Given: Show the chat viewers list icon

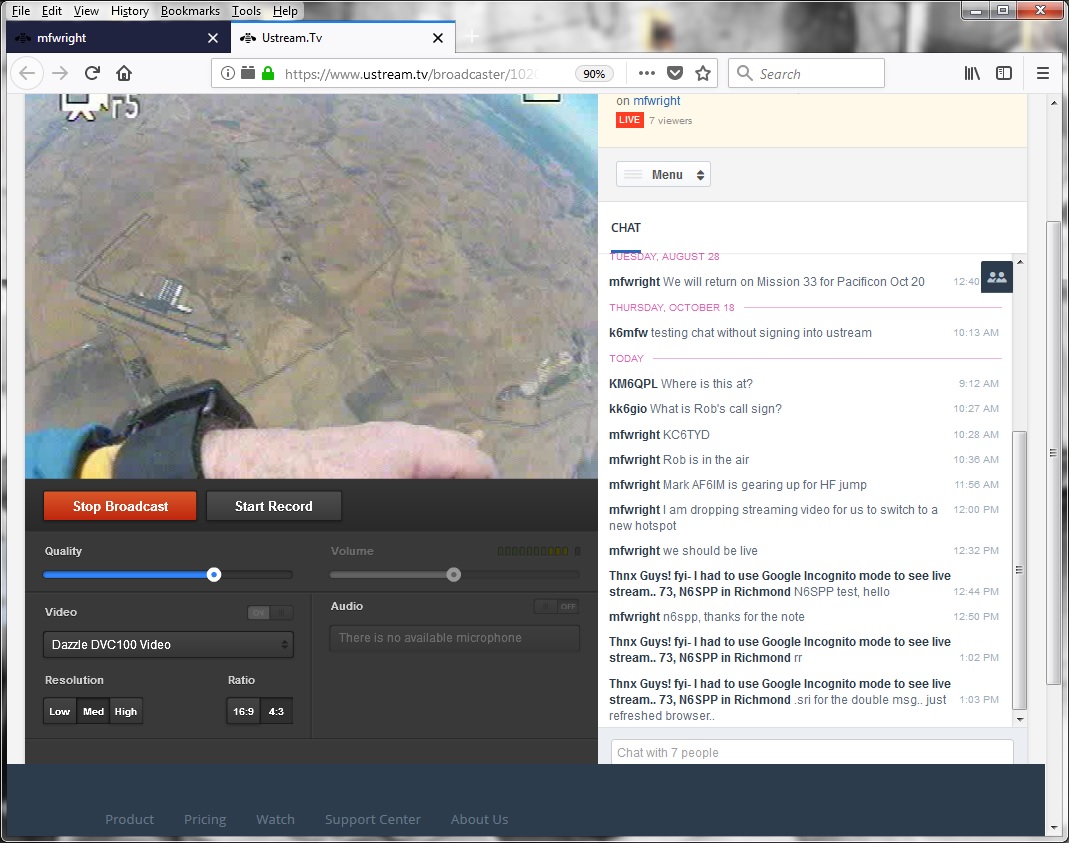Looking at the screenshot, I should pyautogui.click(x=996, y=278).
